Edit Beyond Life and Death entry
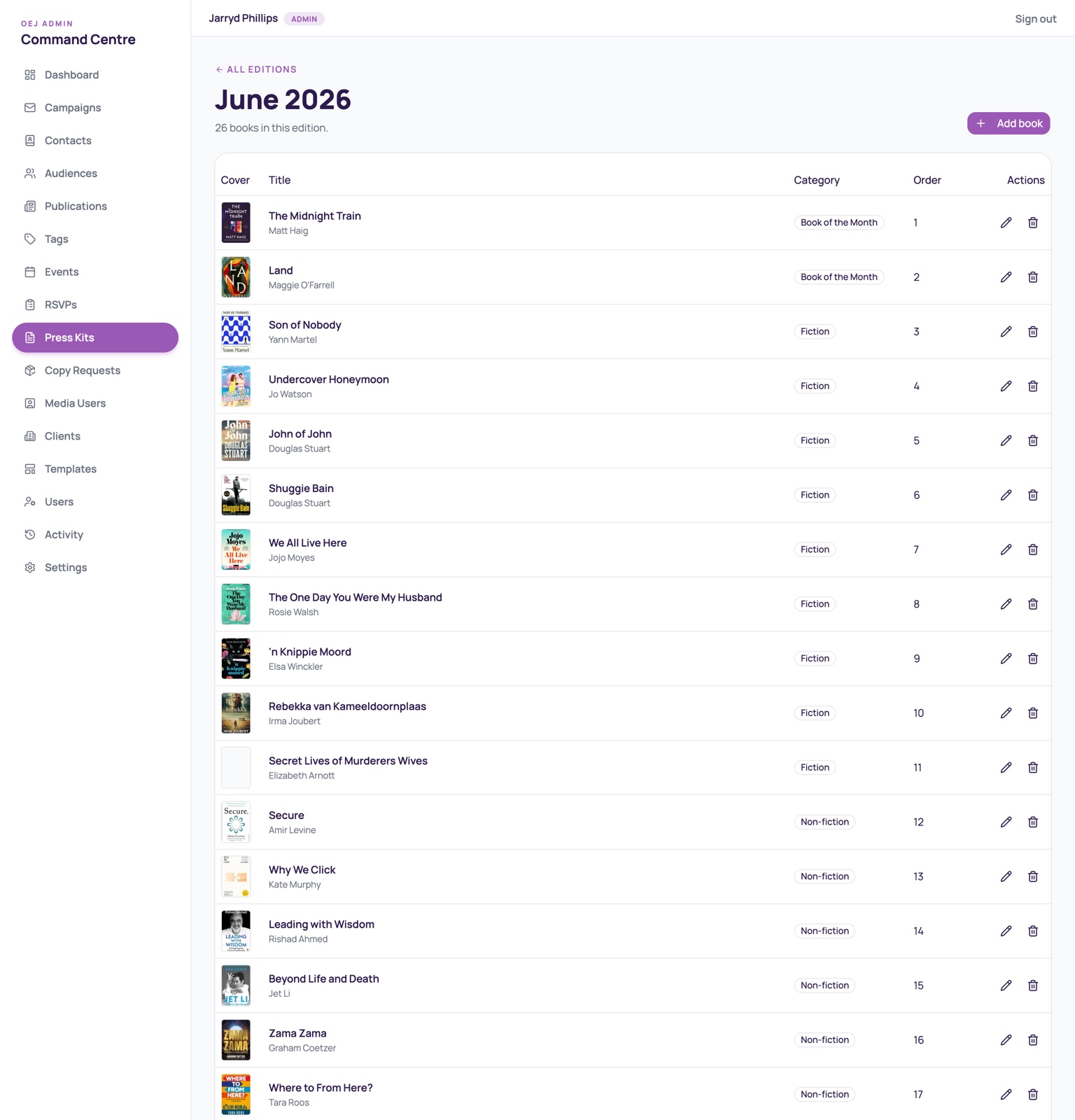Image resolution: width=1075 pixels, height=1120 pixels. click(1006, 986)
